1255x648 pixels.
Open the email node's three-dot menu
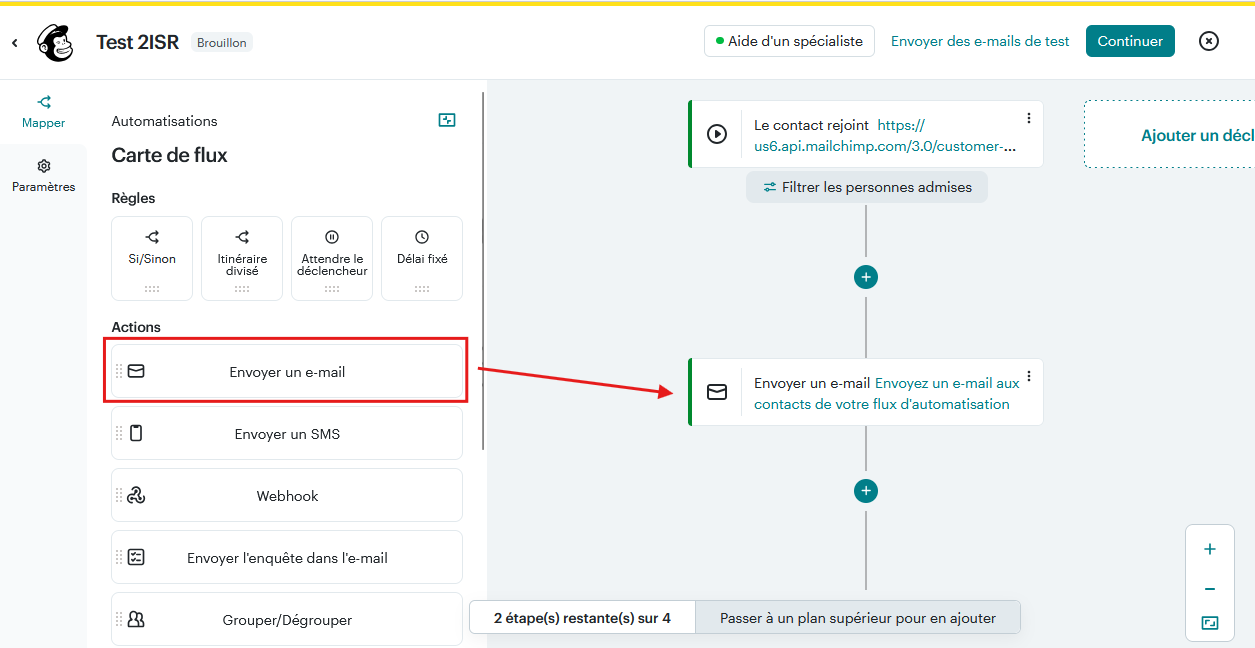coord(1029,376)
